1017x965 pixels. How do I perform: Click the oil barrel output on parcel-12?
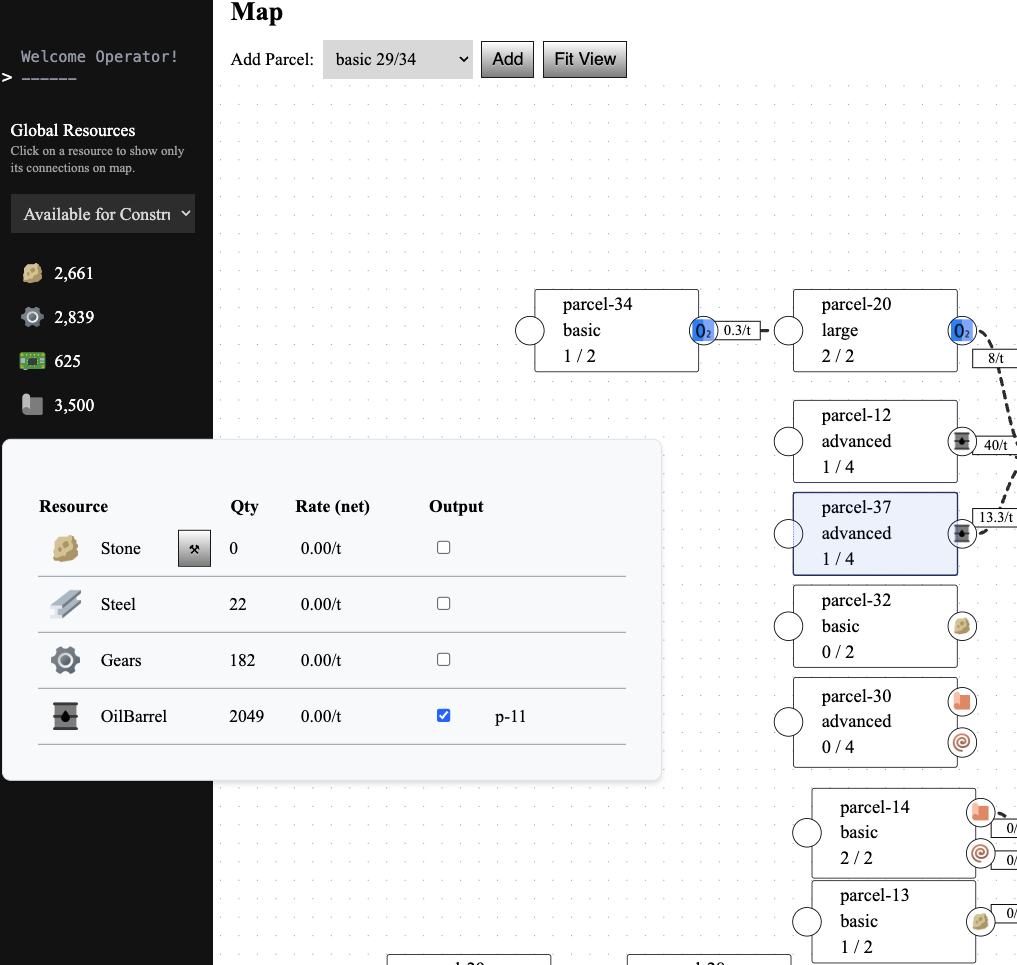click(x=961, y=441)
